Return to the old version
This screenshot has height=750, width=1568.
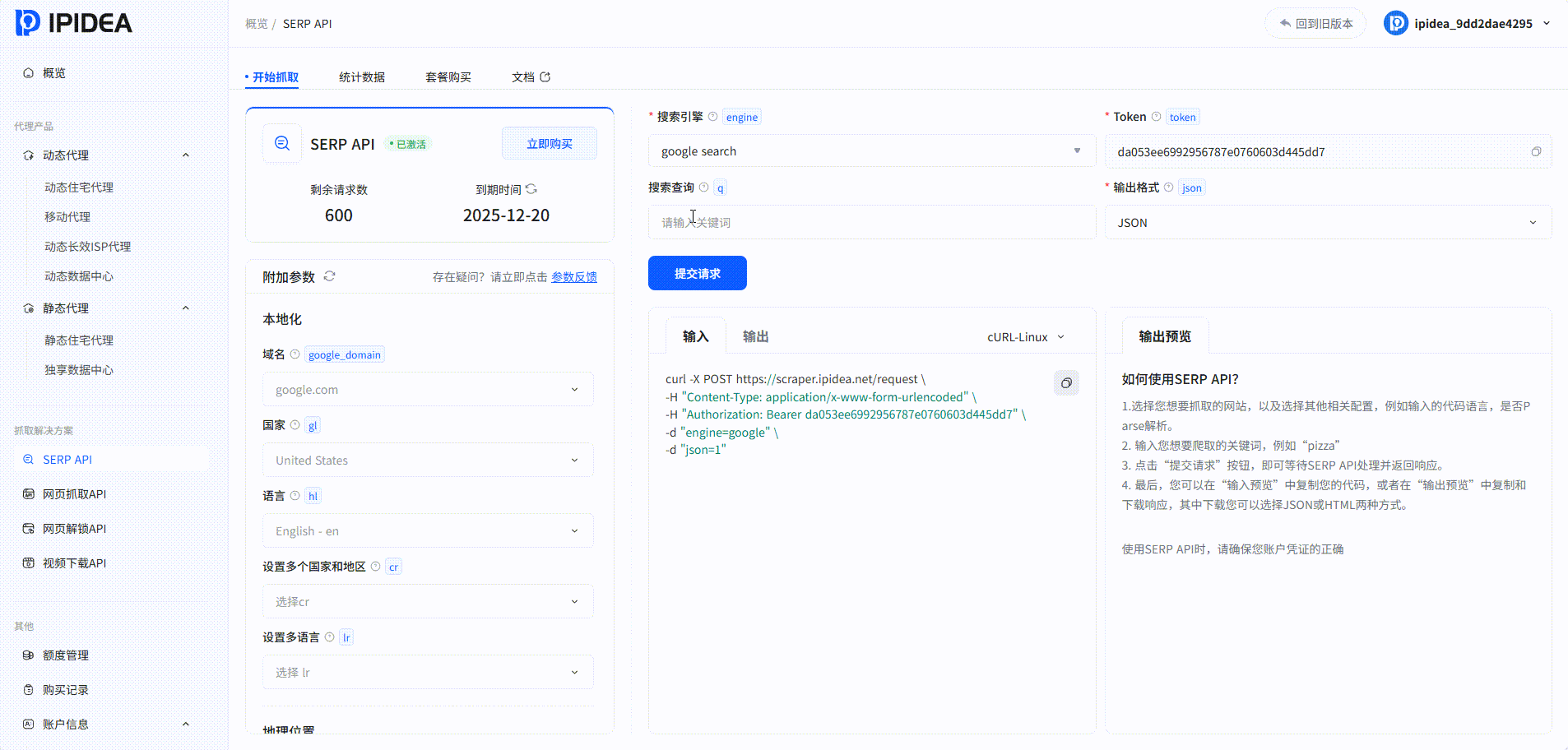click(x=1315, y=23)
